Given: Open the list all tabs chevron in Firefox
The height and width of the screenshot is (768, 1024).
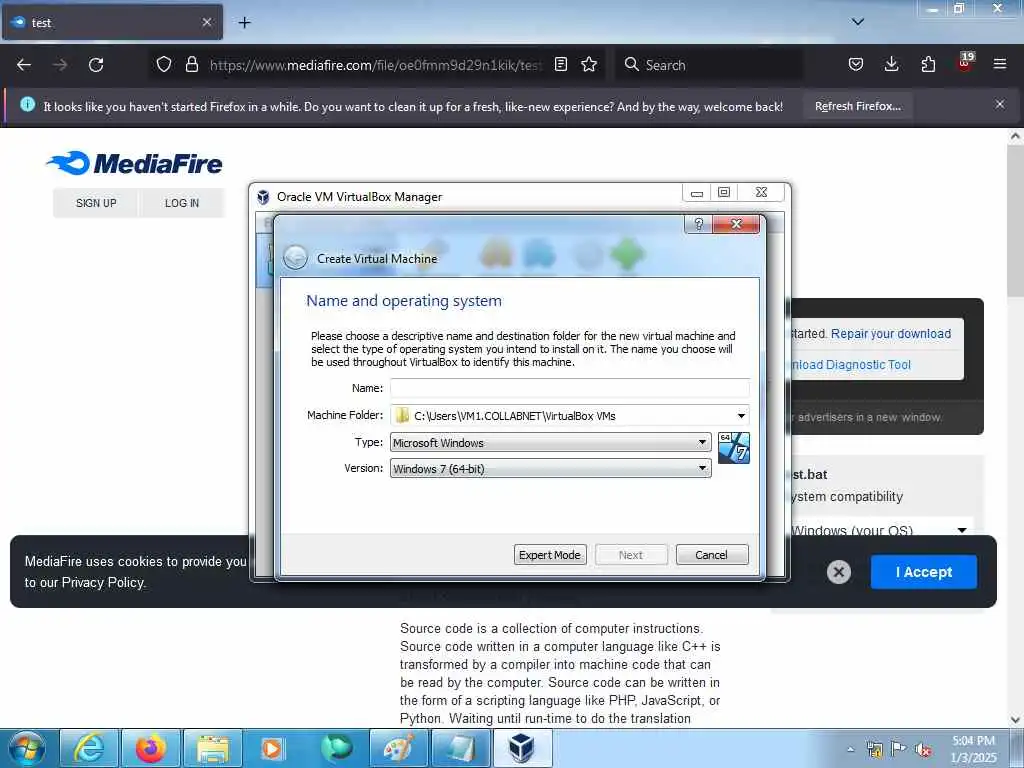Looking at the screenshot, I should point(858,22).
